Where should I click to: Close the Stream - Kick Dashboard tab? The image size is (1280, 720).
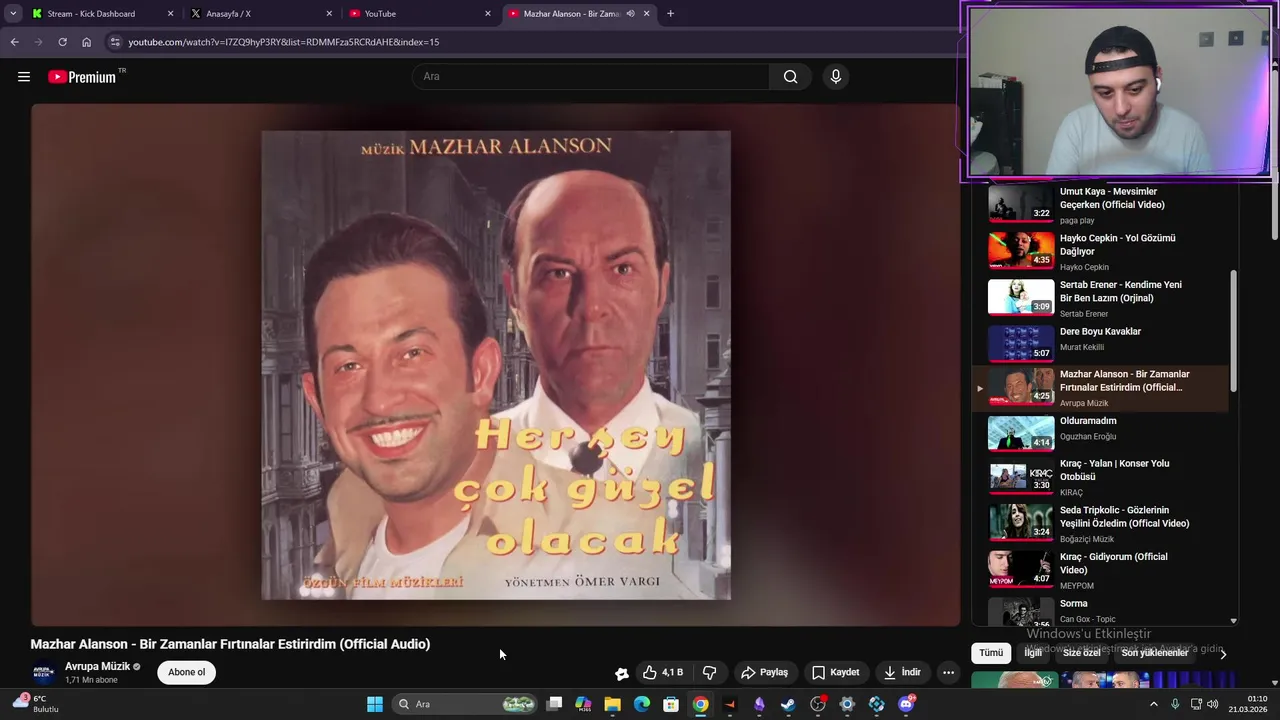(170, 14)
